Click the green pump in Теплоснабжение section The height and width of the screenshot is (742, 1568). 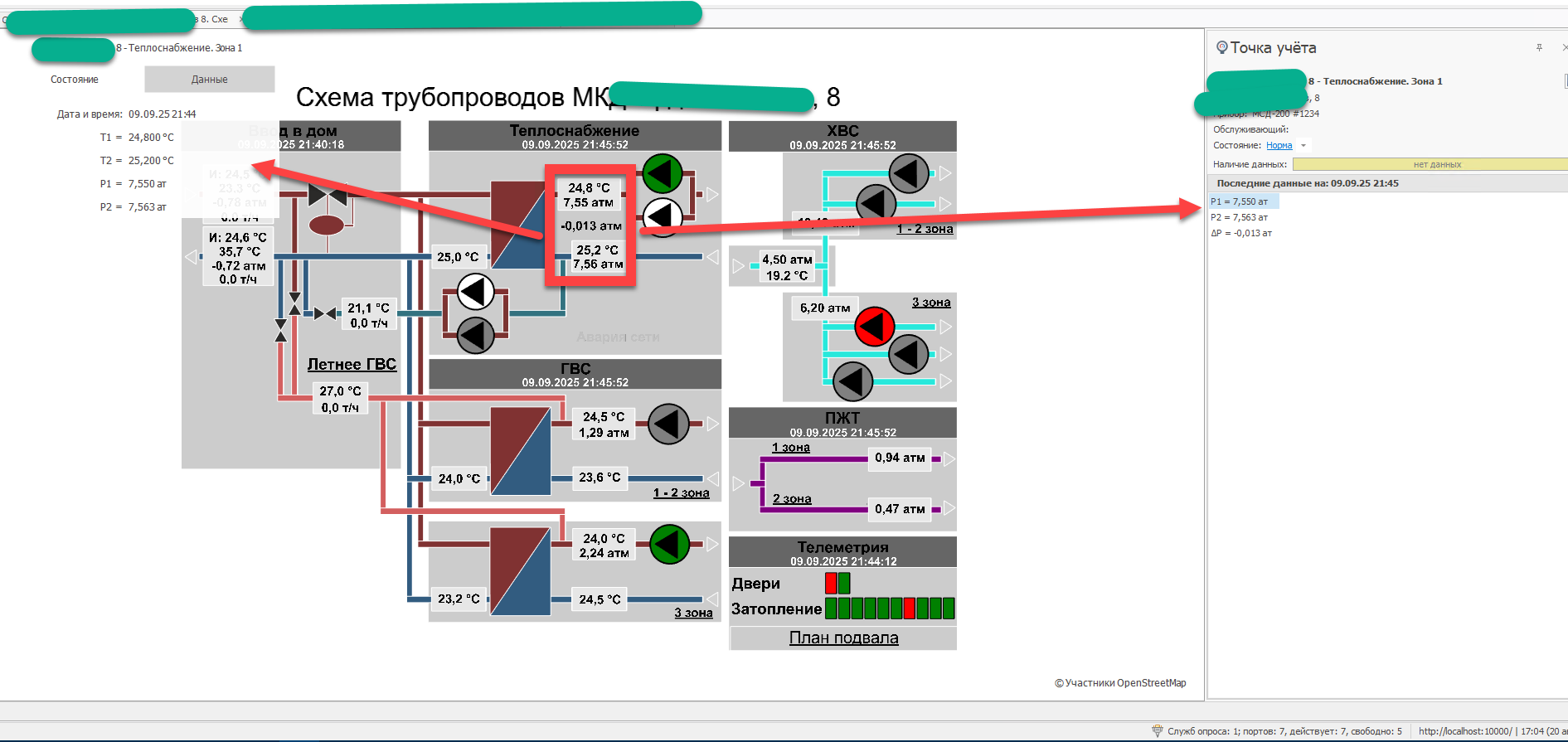662,174
